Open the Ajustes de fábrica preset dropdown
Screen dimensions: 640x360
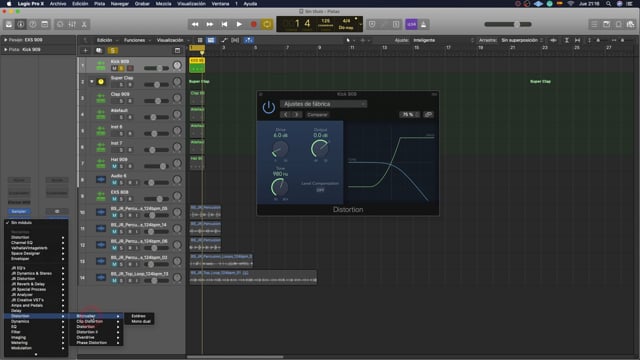point(323,104)
